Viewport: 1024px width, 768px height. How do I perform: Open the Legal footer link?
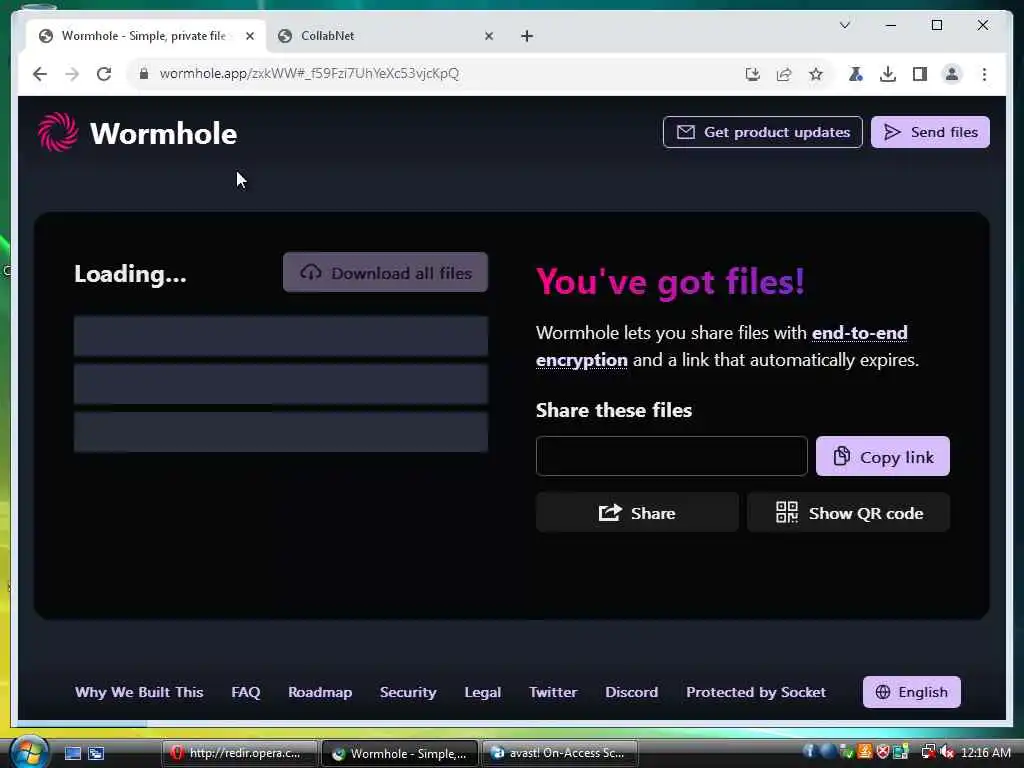[x=483, y=692]
